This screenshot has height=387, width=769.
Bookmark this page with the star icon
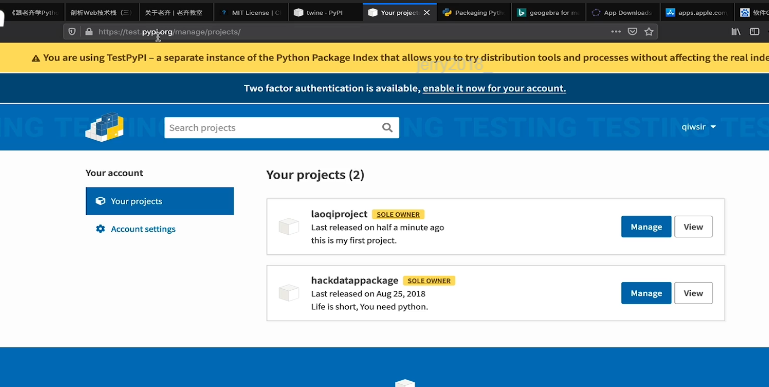click(649, 31)
